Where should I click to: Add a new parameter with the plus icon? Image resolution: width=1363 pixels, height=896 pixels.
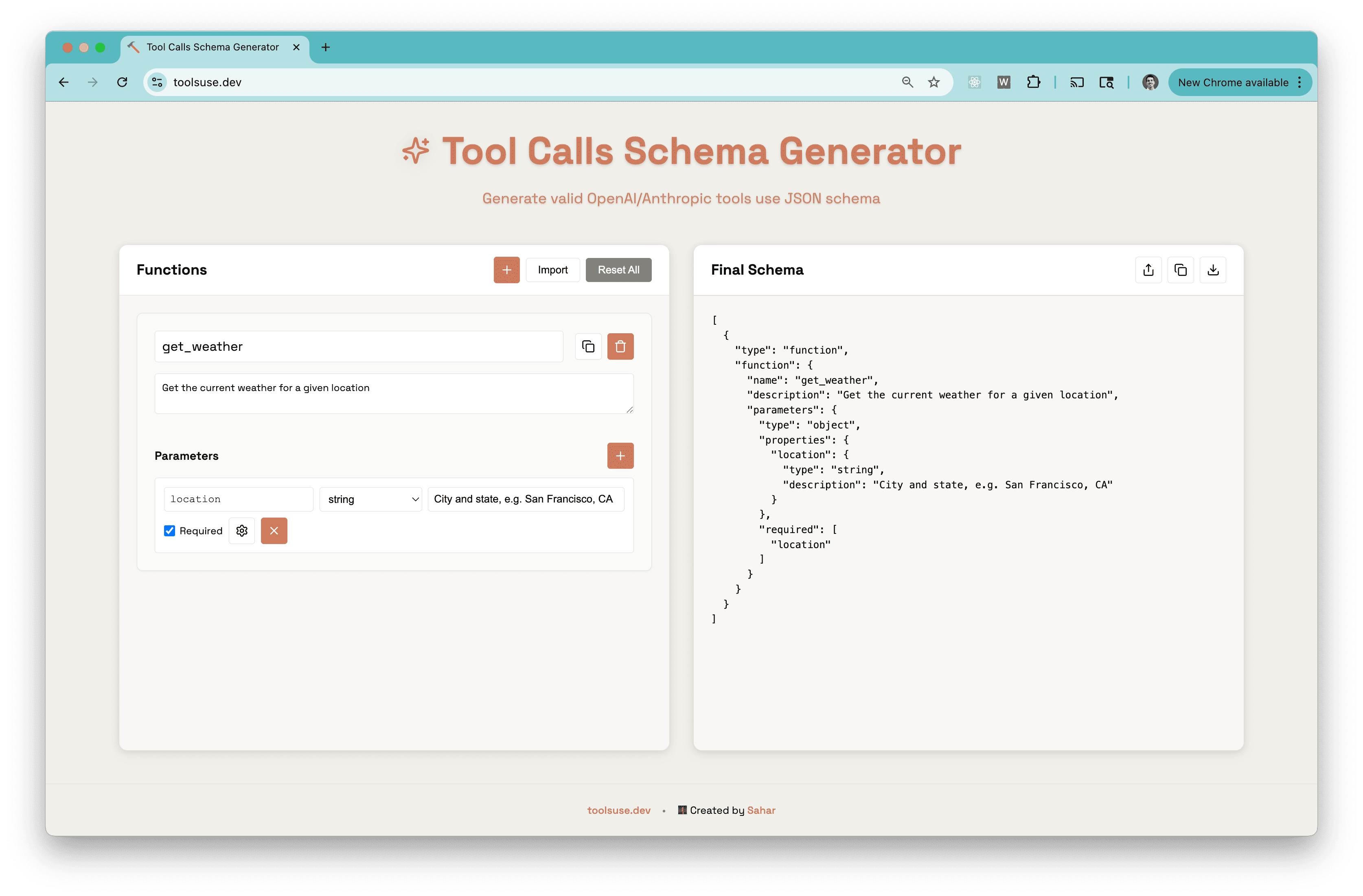(620, 456)
